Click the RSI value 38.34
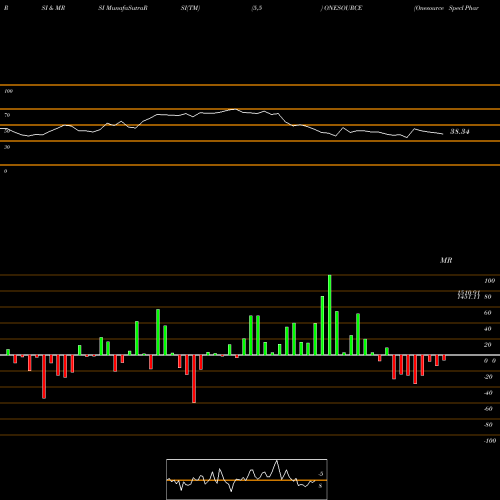Image resolution: width=500 pixels, height=500 pixels. coord(460,132)
